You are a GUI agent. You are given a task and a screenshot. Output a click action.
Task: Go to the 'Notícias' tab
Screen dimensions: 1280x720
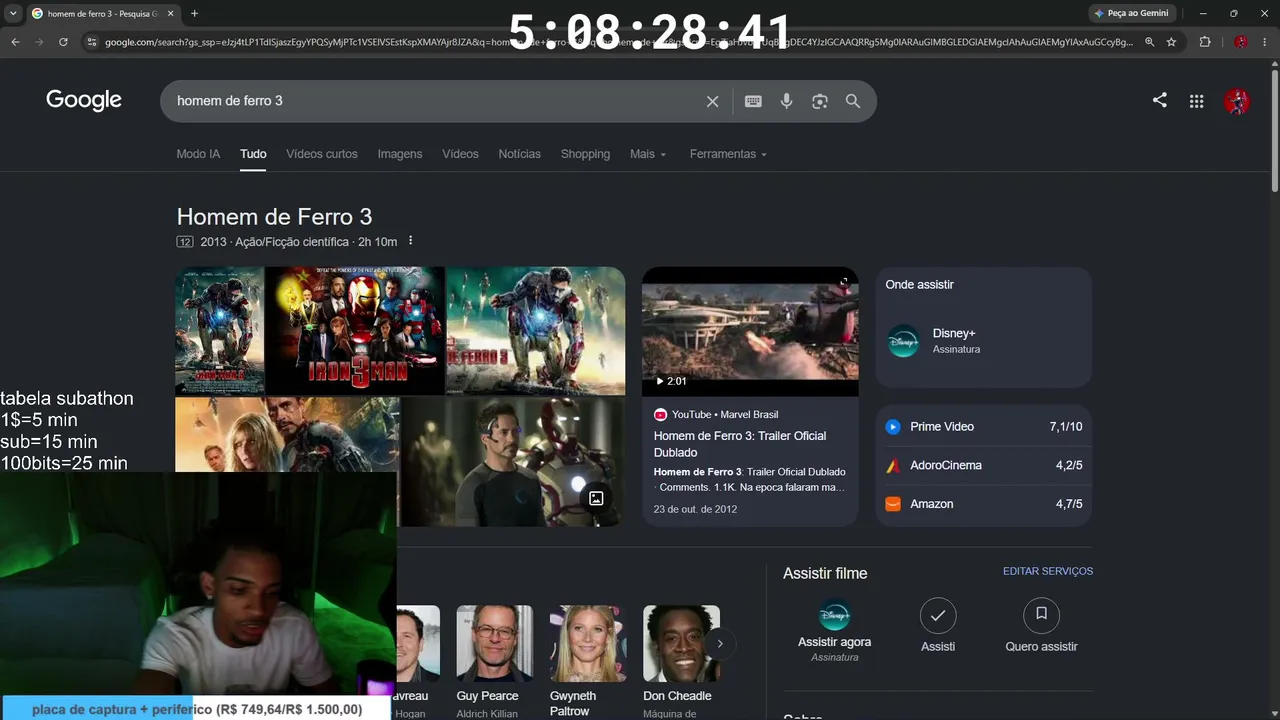click(519, 154)
